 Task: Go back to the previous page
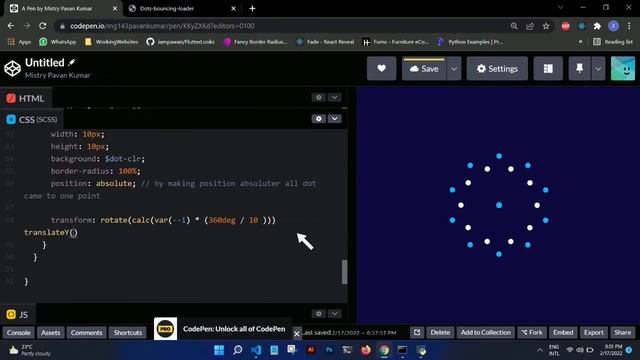[11, 26]
